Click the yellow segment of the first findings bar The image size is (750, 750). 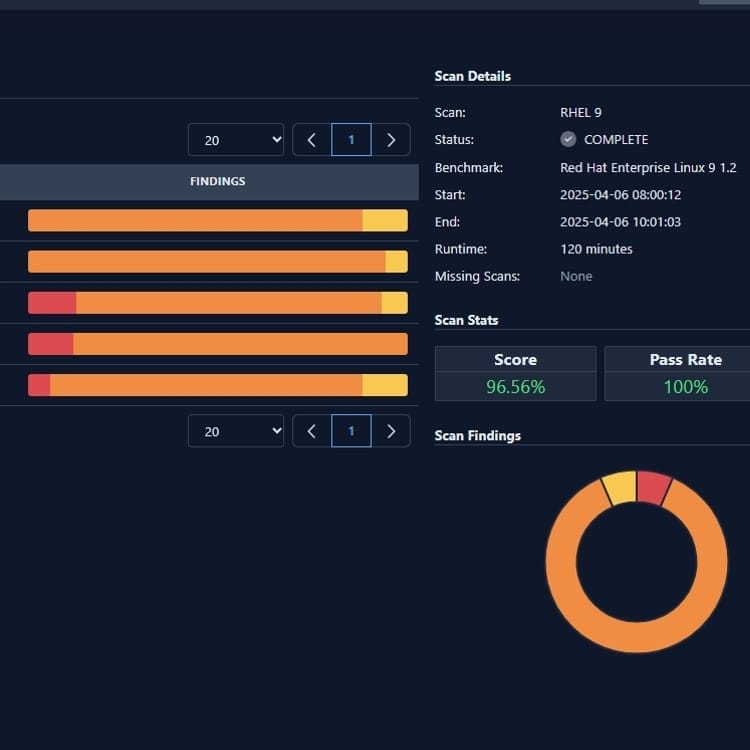(384, 221)
